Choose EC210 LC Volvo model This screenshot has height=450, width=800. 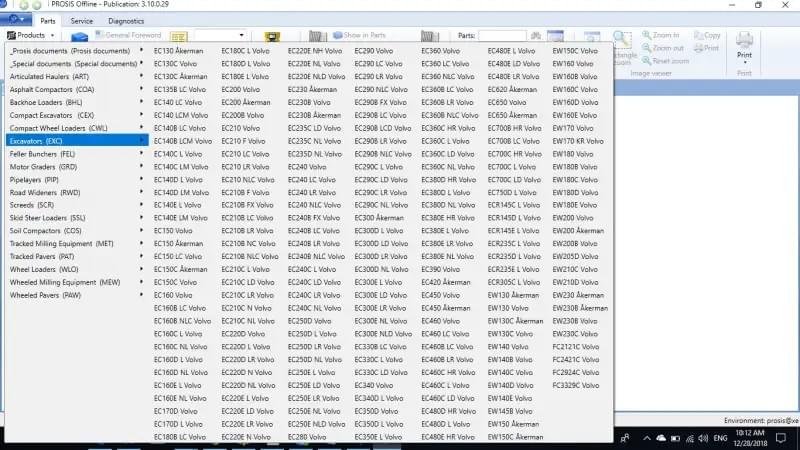(x=245, y=154)
